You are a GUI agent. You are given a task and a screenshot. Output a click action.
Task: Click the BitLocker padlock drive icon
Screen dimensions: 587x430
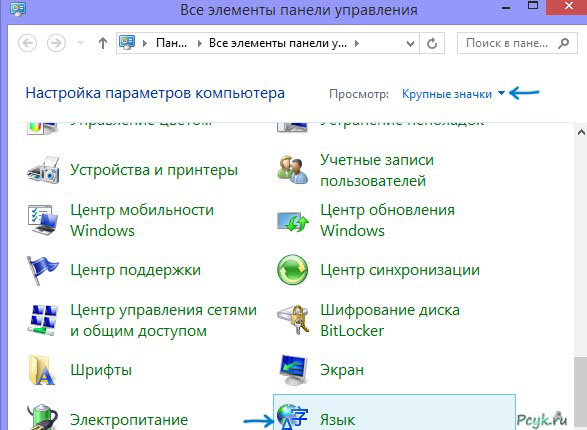(x=293, y=320)
